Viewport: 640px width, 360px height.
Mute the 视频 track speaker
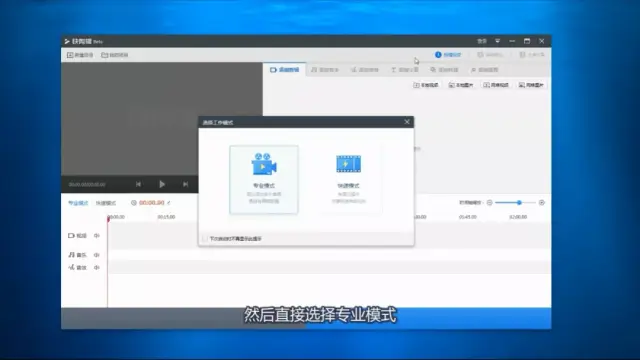97,236
